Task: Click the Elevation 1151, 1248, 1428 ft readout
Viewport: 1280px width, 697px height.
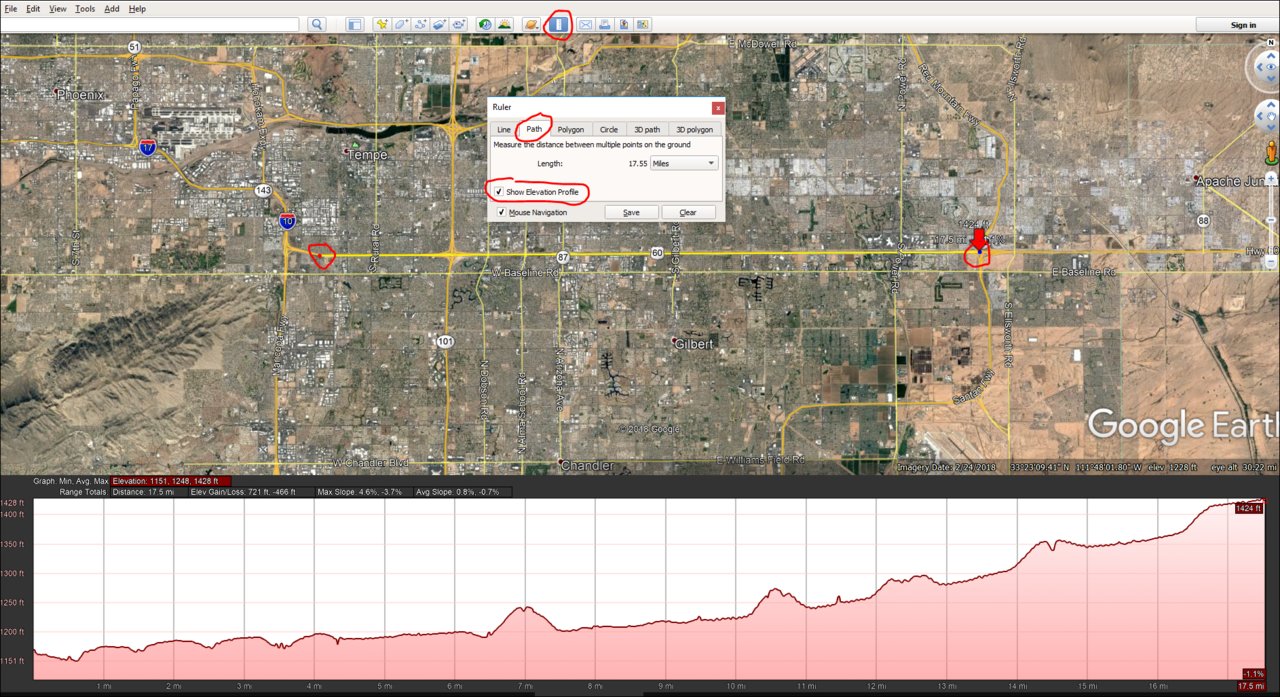Action: (171, 481)
